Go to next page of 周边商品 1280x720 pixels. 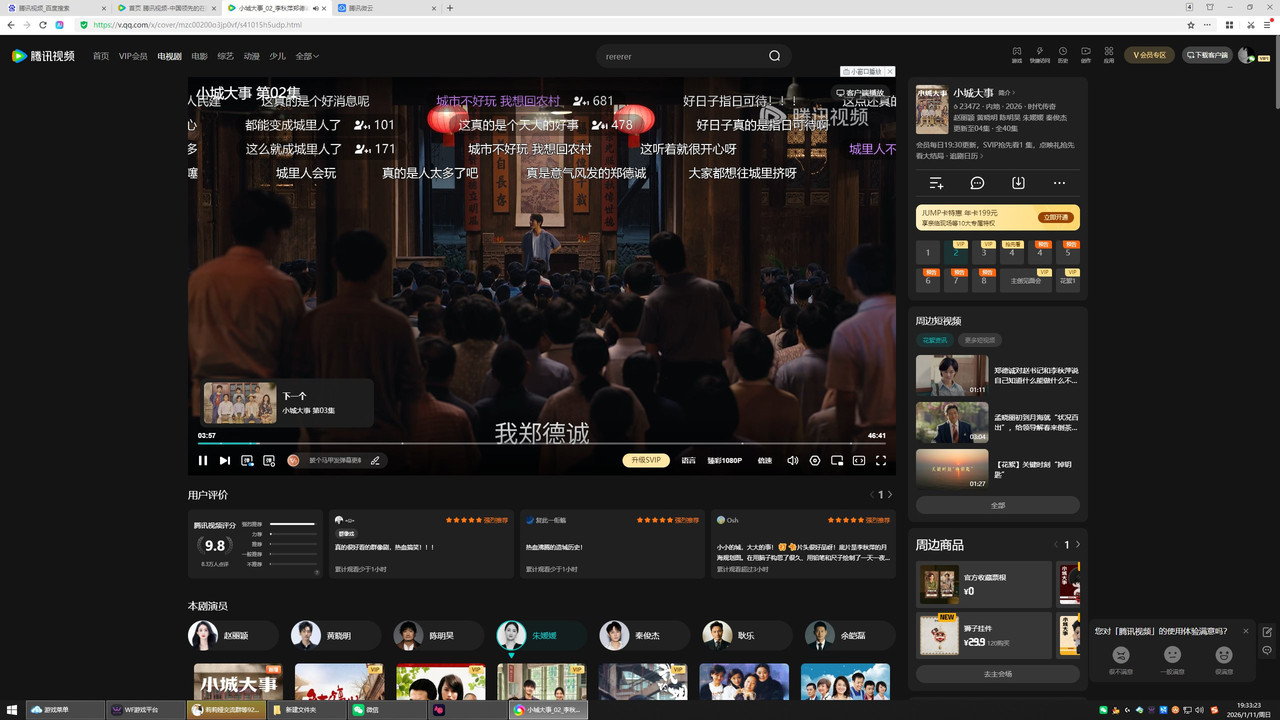tap(1077, 544)
